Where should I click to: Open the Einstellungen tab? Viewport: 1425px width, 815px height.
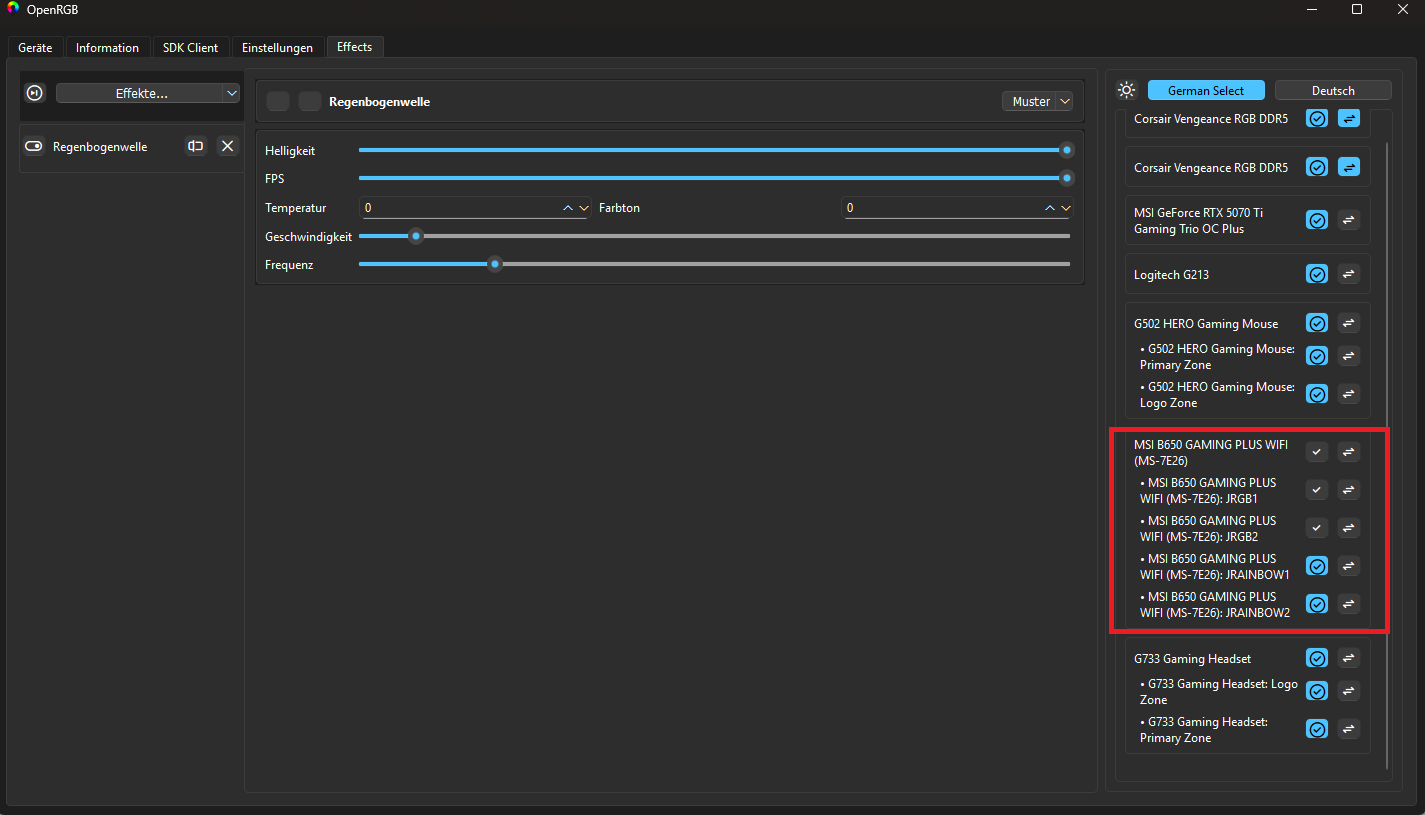pyautogui.click(x=278, y=47)
